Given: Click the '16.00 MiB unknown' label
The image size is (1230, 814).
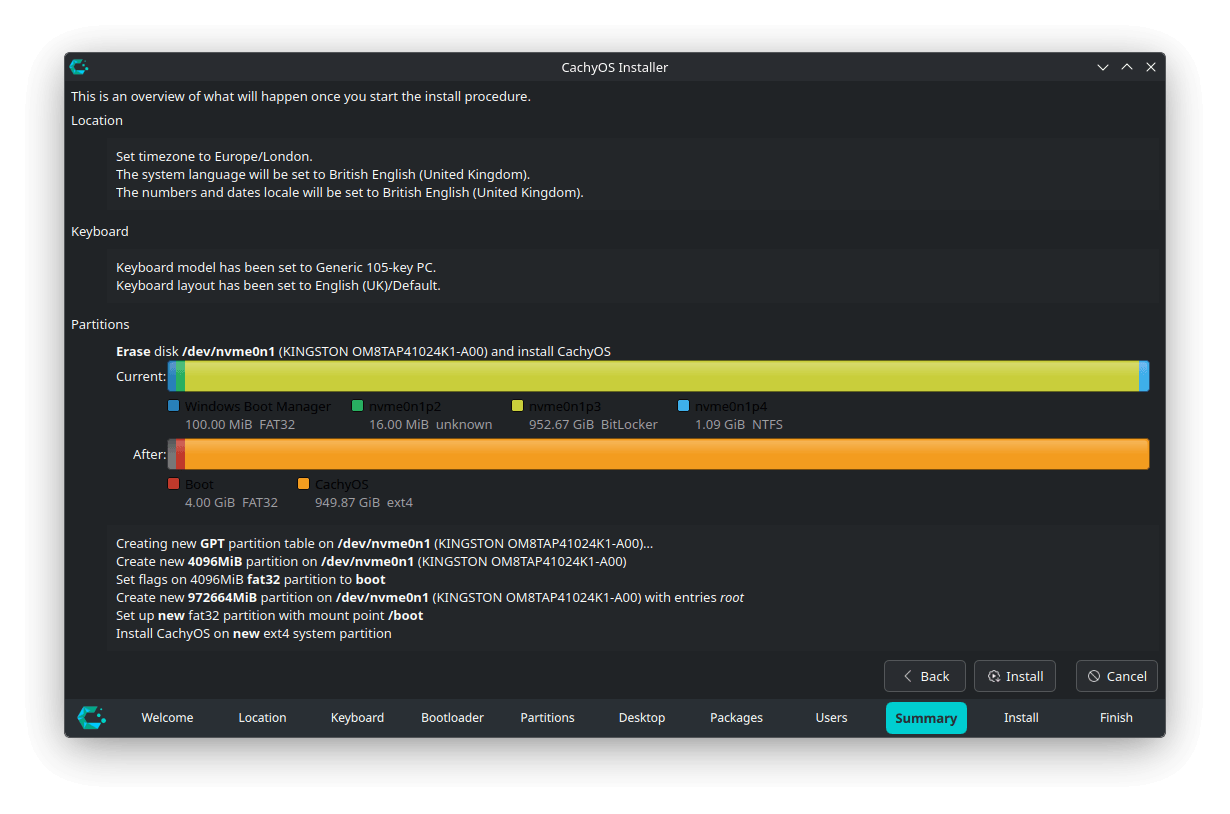Looking at the screenshot, I should click(430, 424).
